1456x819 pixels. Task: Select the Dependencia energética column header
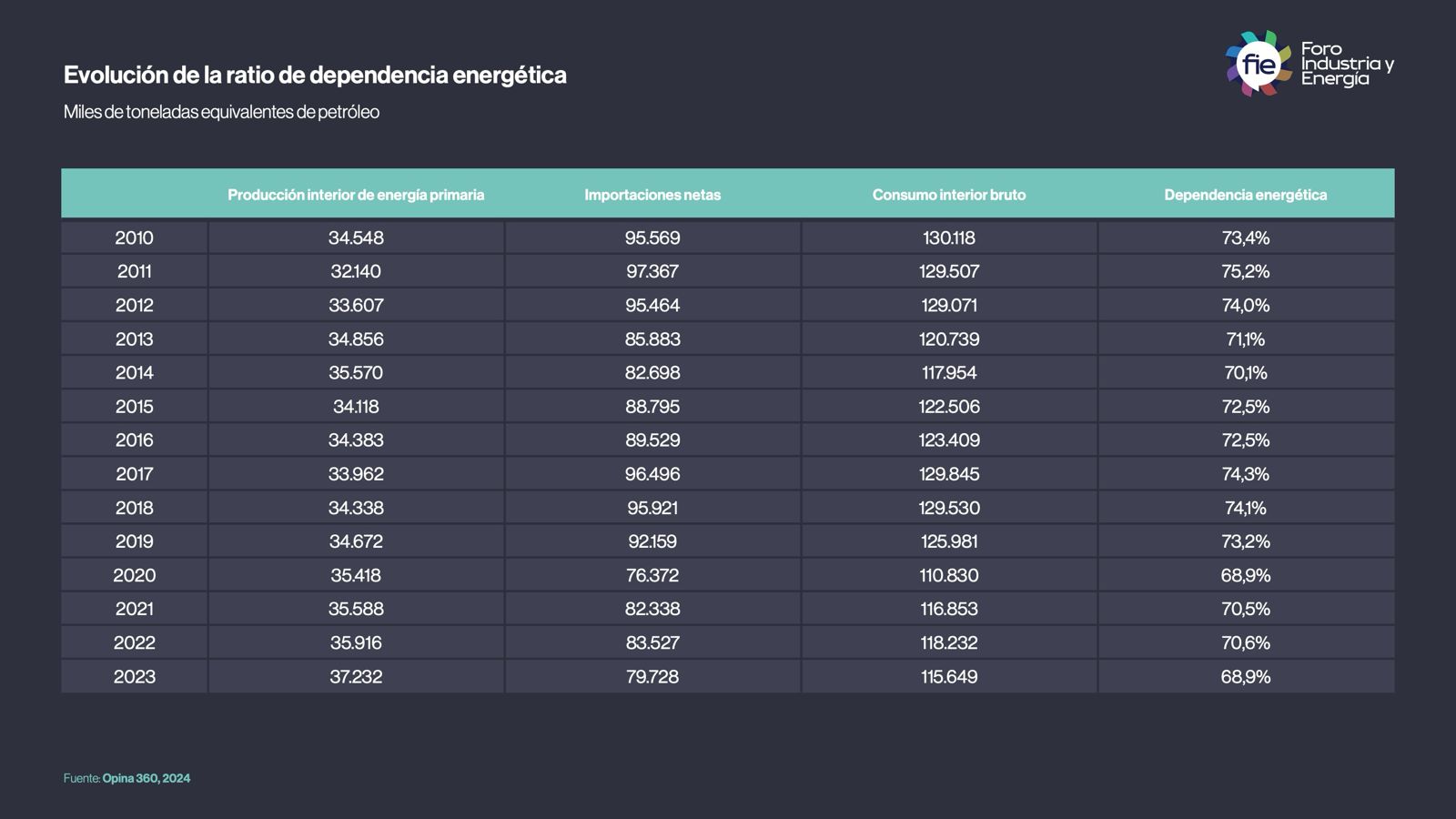[1245, 195]
